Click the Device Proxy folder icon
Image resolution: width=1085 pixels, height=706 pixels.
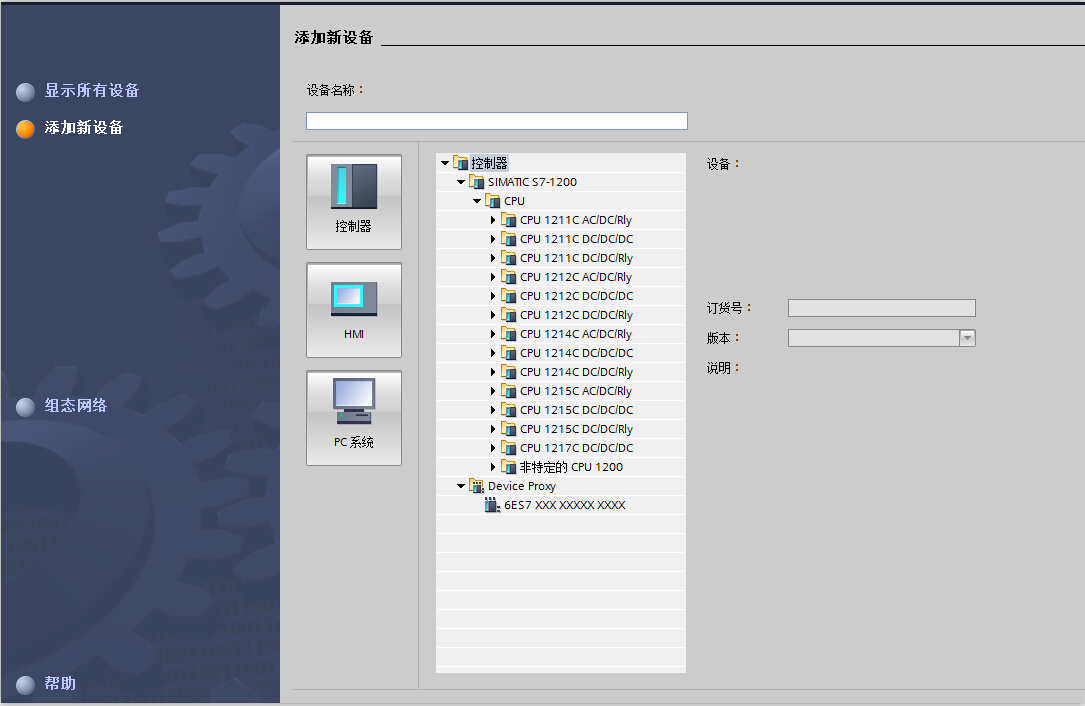point(477,486)
